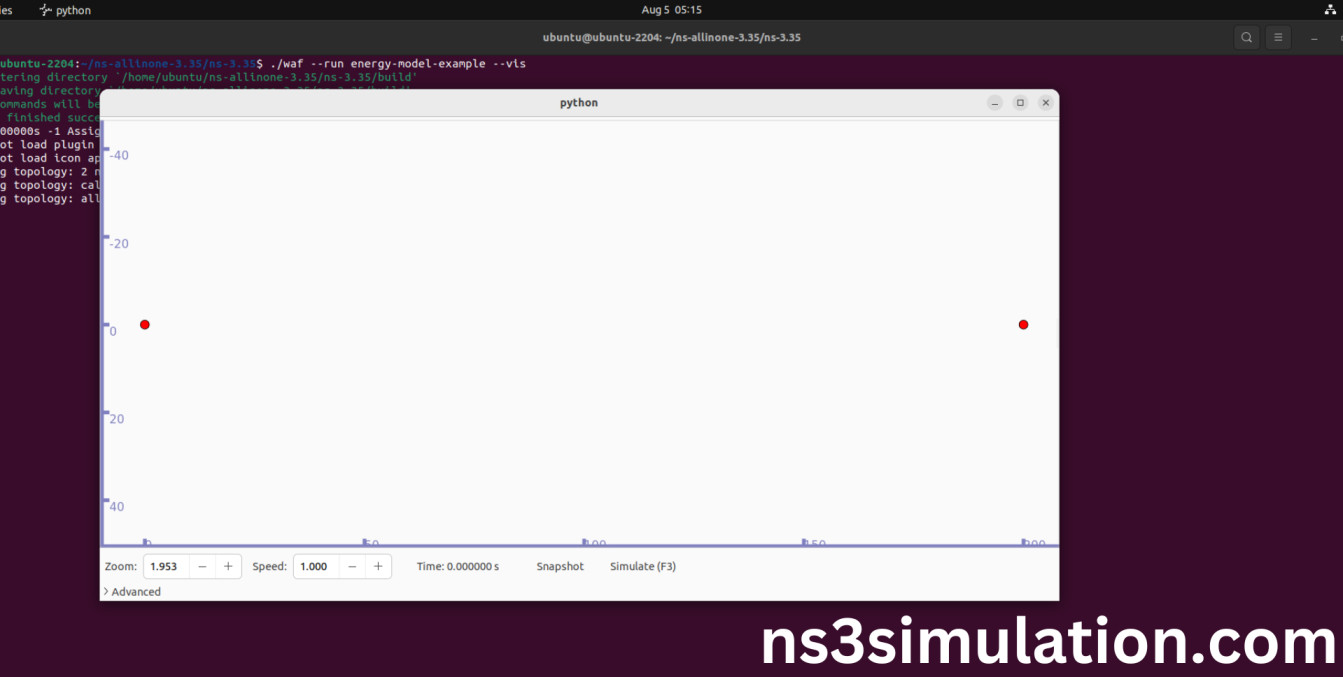This screenshot has width=1343, height=677.
Task: Start the simulation via Simulate (F3)
Action: tap(642, 566)
